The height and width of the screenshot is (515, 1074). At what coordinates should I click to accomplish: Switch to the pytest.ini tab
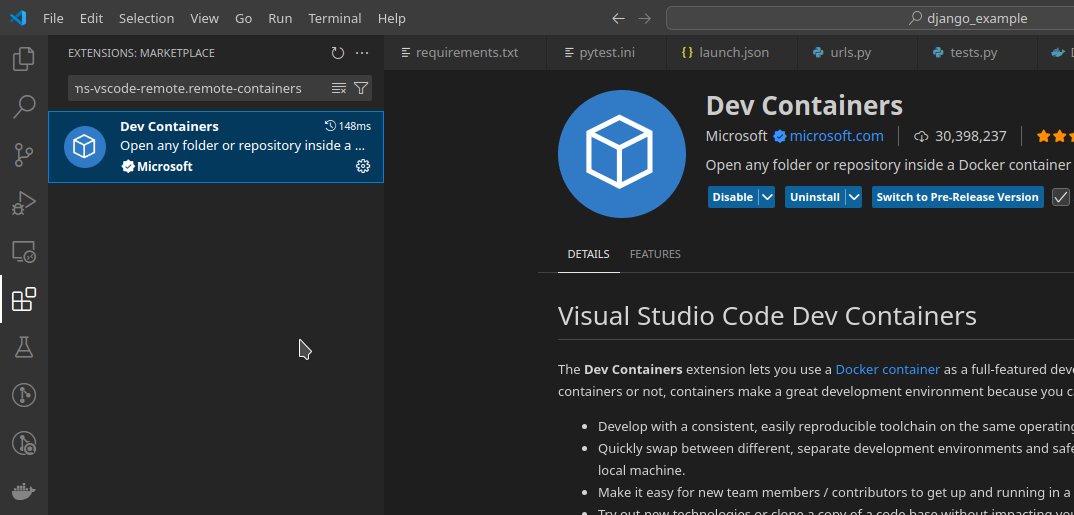coord(606,53)
